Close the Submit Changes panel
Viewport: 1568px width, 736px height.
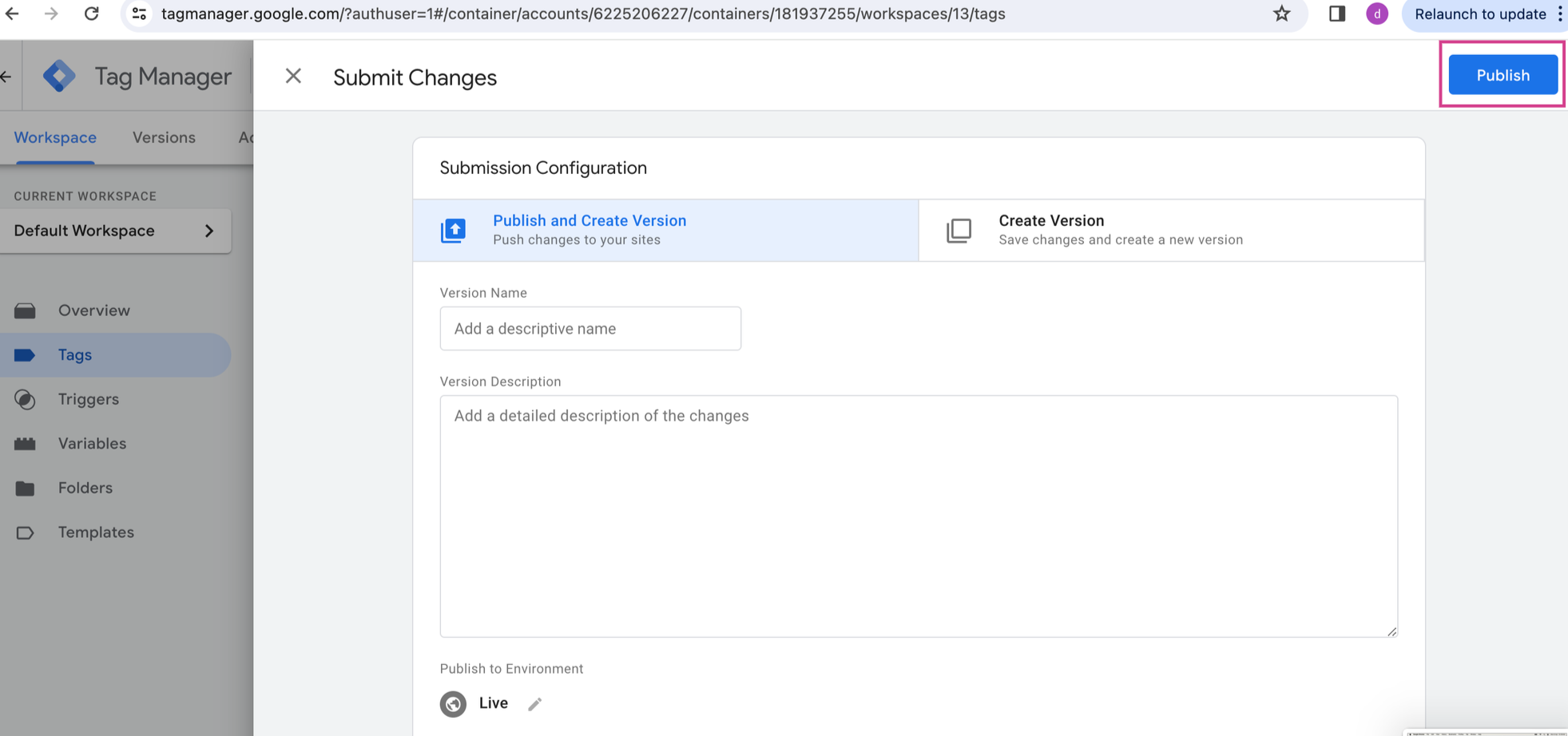(293, 76)
